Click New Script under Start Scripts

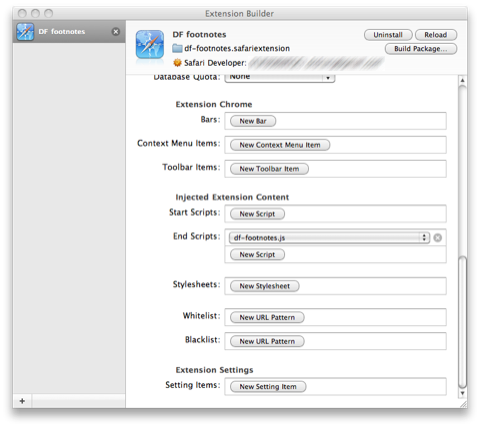(x=257, y=214)
